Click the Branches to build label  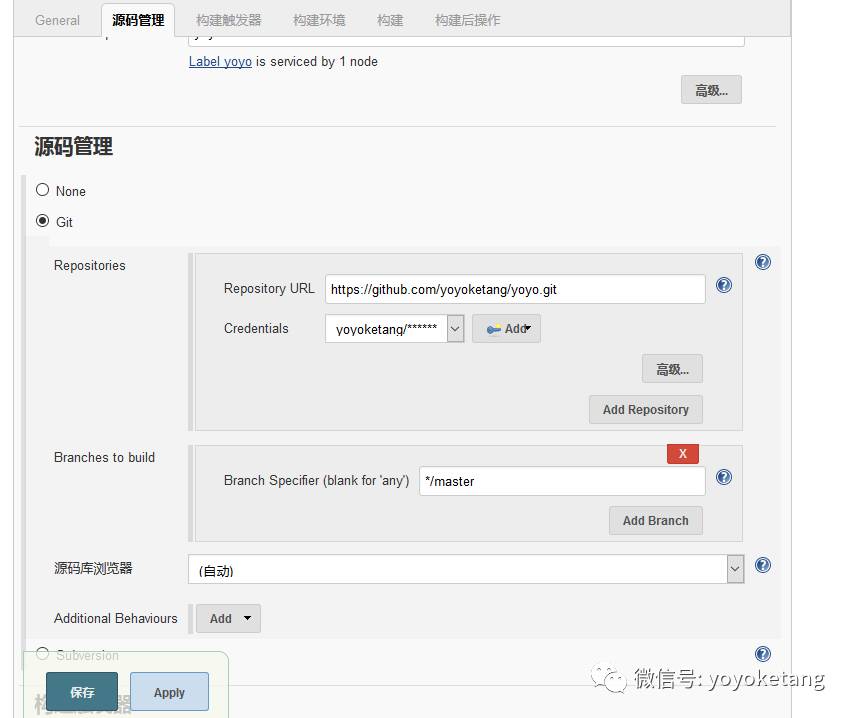click(104, 457)
